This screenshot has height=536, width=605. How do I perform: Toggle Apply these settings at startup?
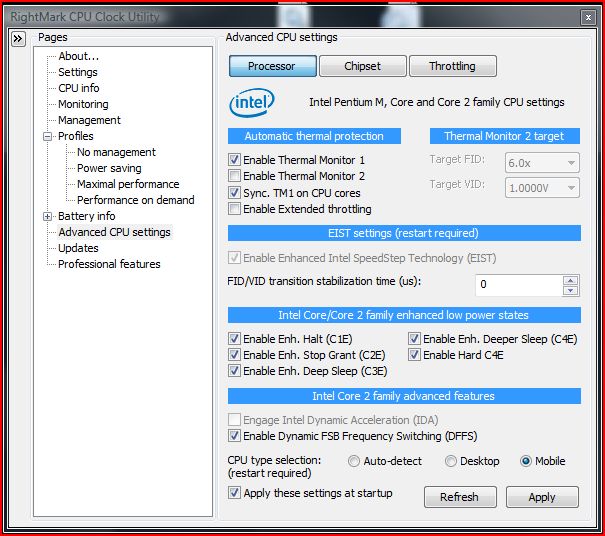[234, 493]
